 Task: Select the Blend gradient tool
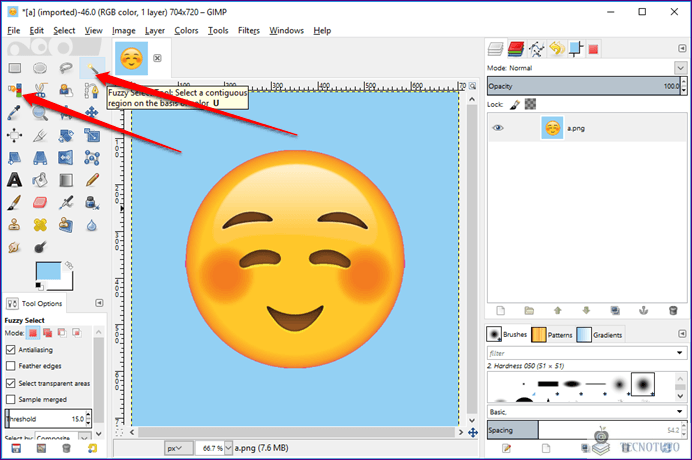point(66,180)
